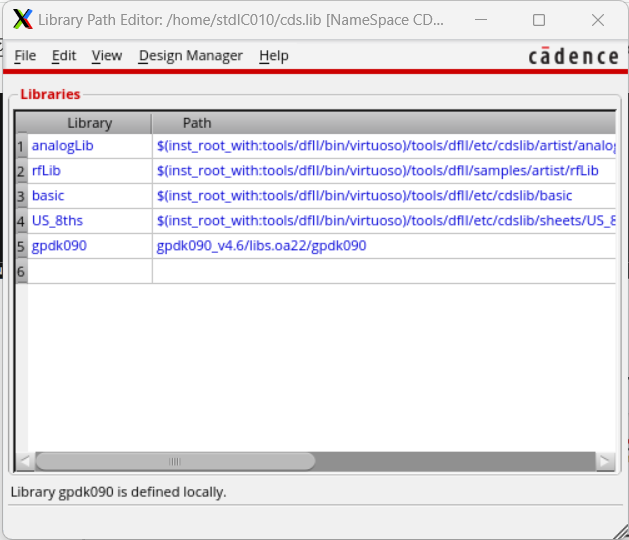Click the rfLib path ending samples/artist/rfLib

pyautogui.click(x=384, y=171)
